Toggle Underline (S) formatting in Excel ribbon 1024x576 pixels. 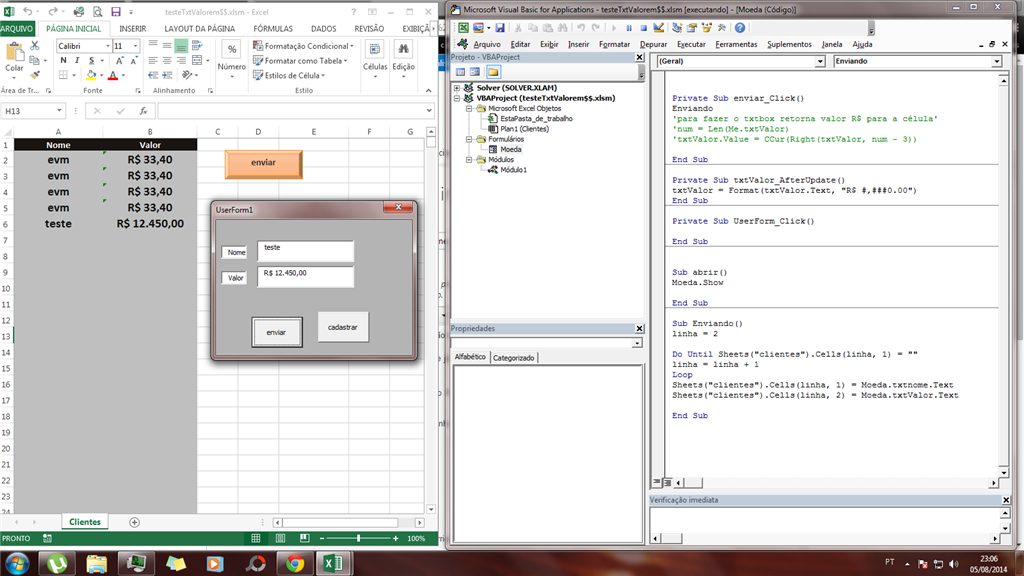tap(91, 61)
